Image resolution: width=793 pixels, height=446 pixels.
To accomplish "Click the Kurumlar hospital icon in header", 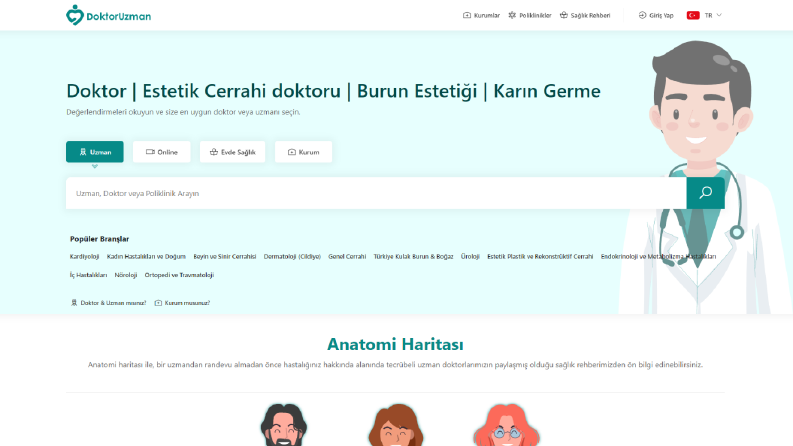I will click(x=467, y=15).
